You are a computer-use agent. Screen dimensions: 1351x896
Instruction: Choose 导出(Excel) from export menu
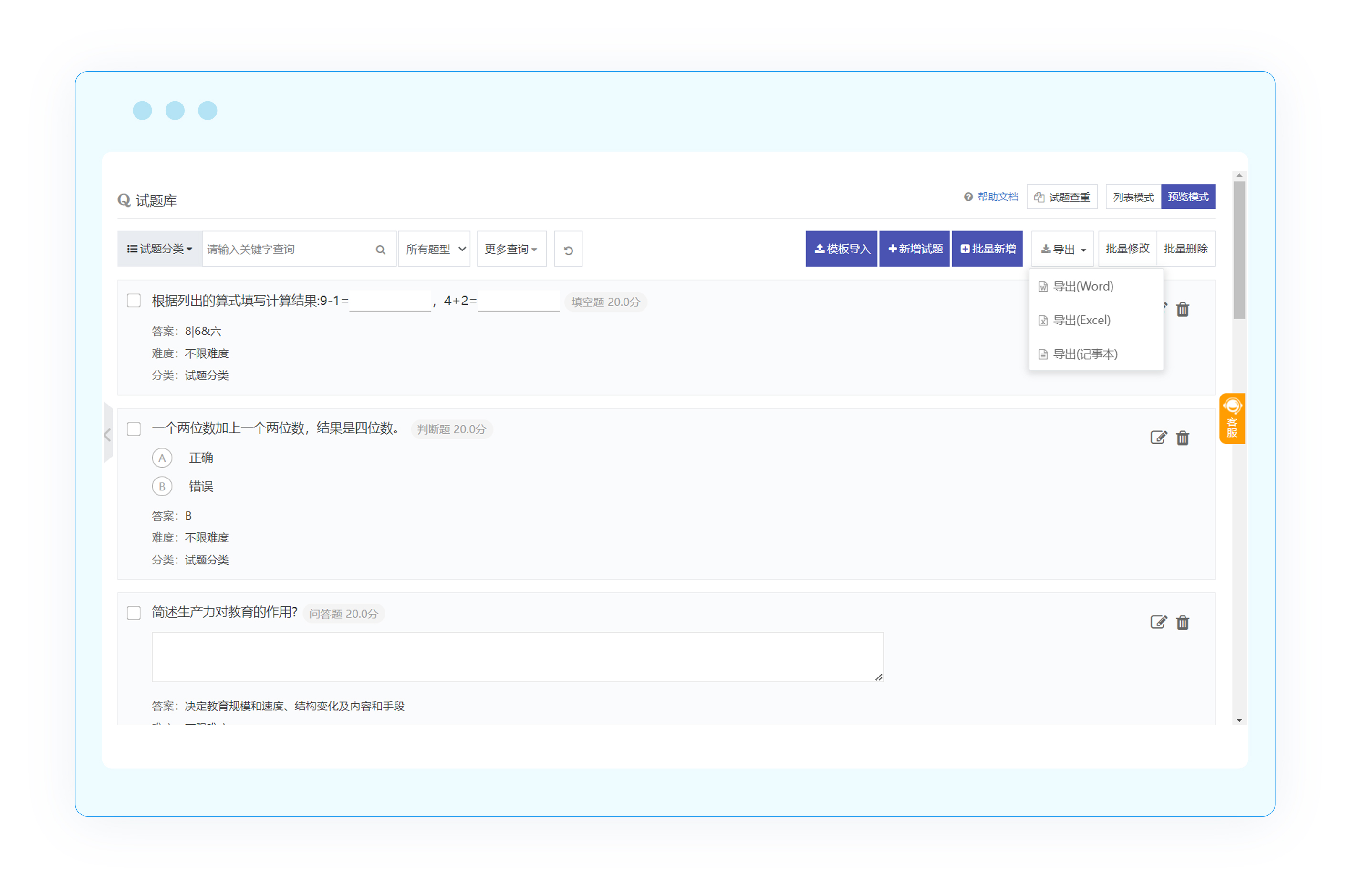[1081, 320]
